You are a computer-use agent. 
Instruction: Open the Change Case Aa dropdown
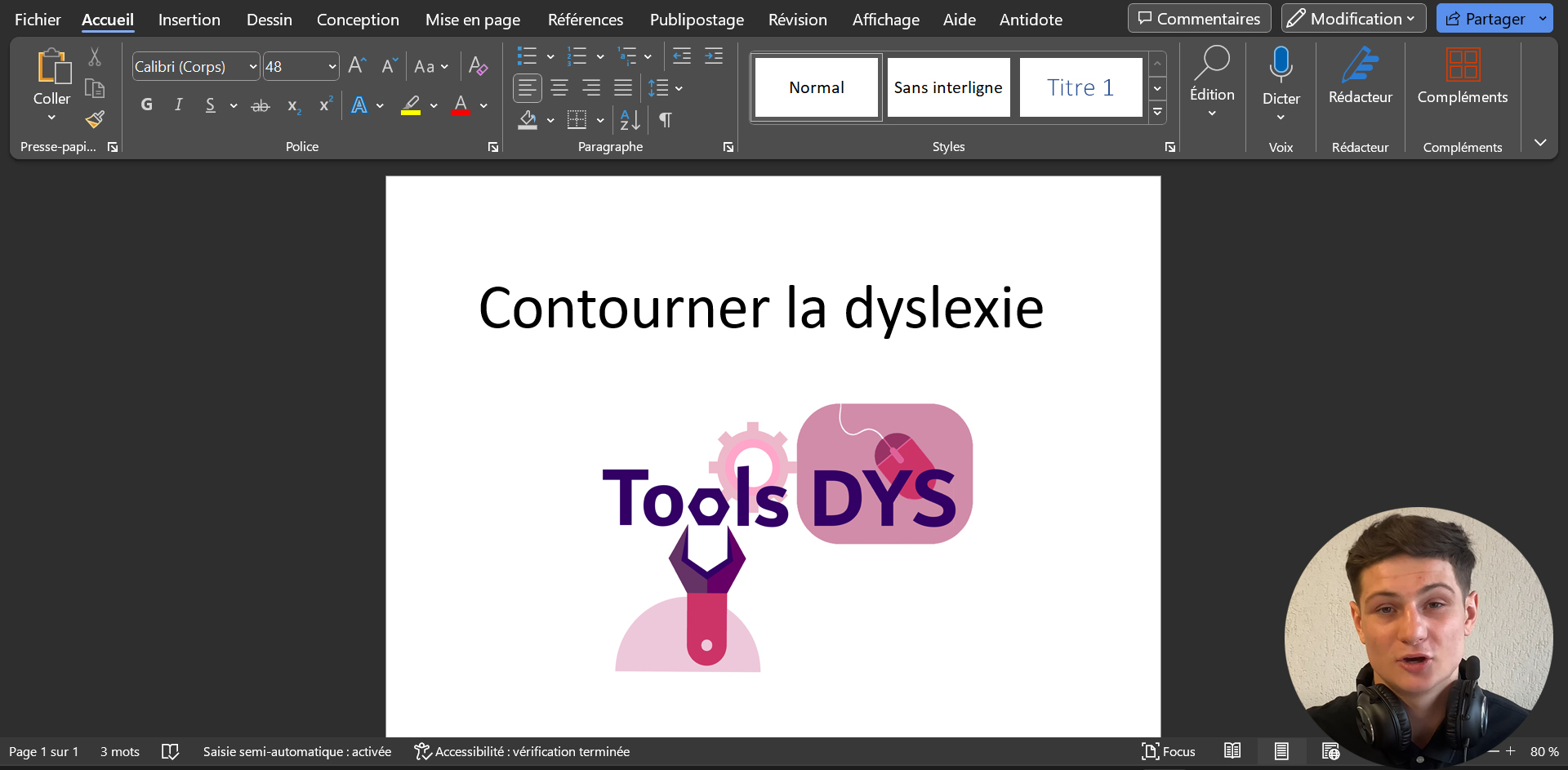tap(431, 67)
